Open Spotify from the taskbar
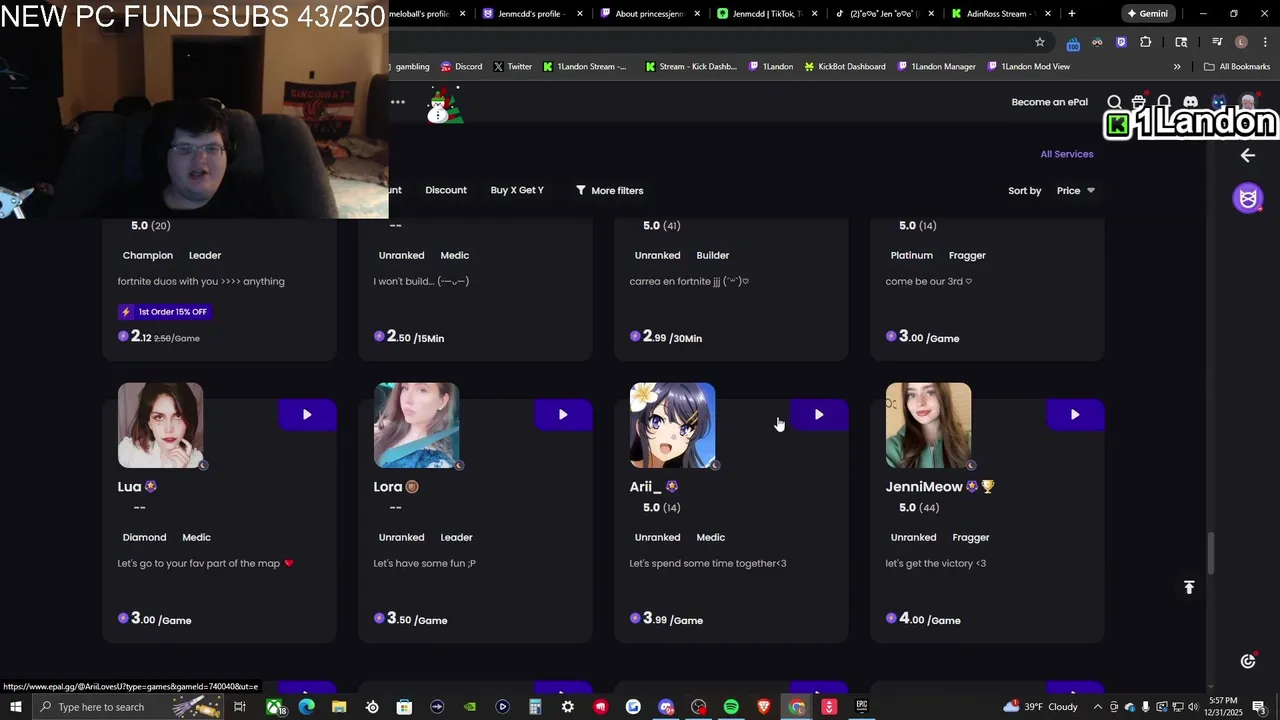Screen dimensions: 1280x720 pyautogui.click(x=731, y=707)
